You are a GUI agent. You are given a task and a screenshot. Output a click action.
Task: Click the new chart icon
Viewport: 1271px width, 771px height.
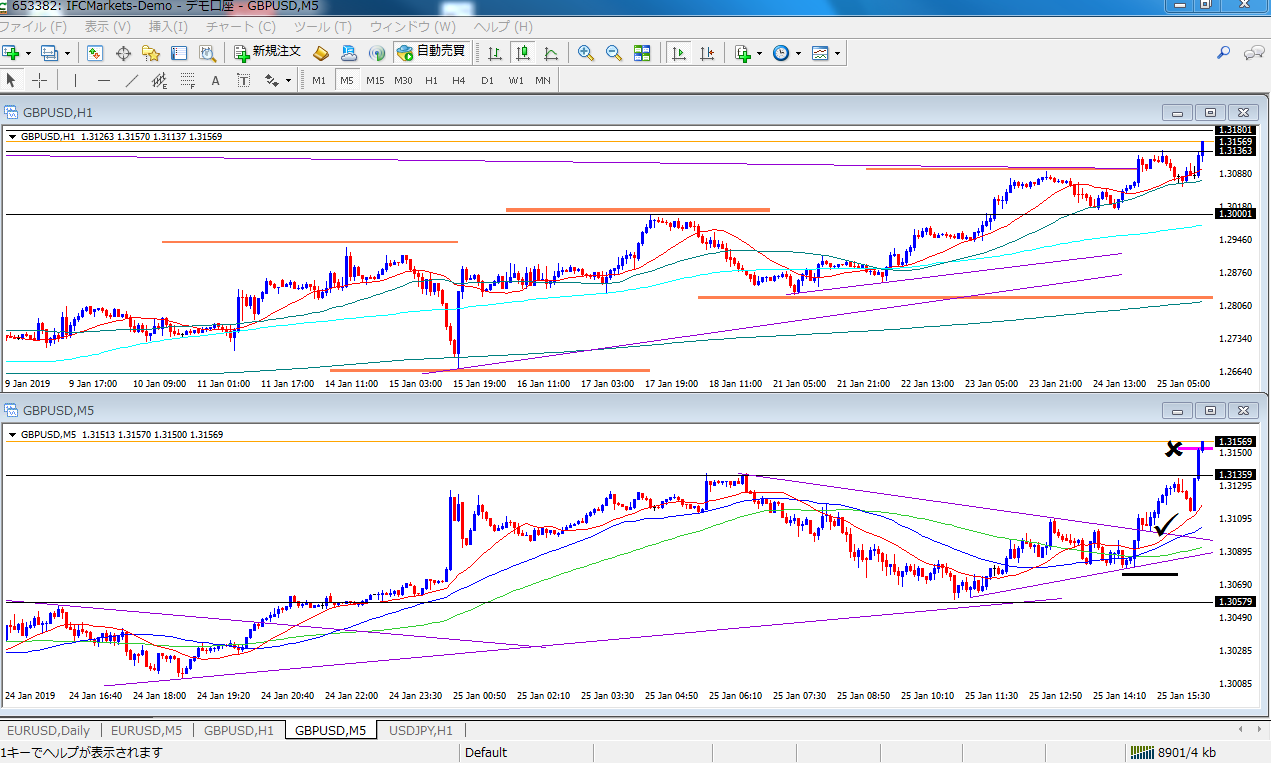(x=11, y=52)
